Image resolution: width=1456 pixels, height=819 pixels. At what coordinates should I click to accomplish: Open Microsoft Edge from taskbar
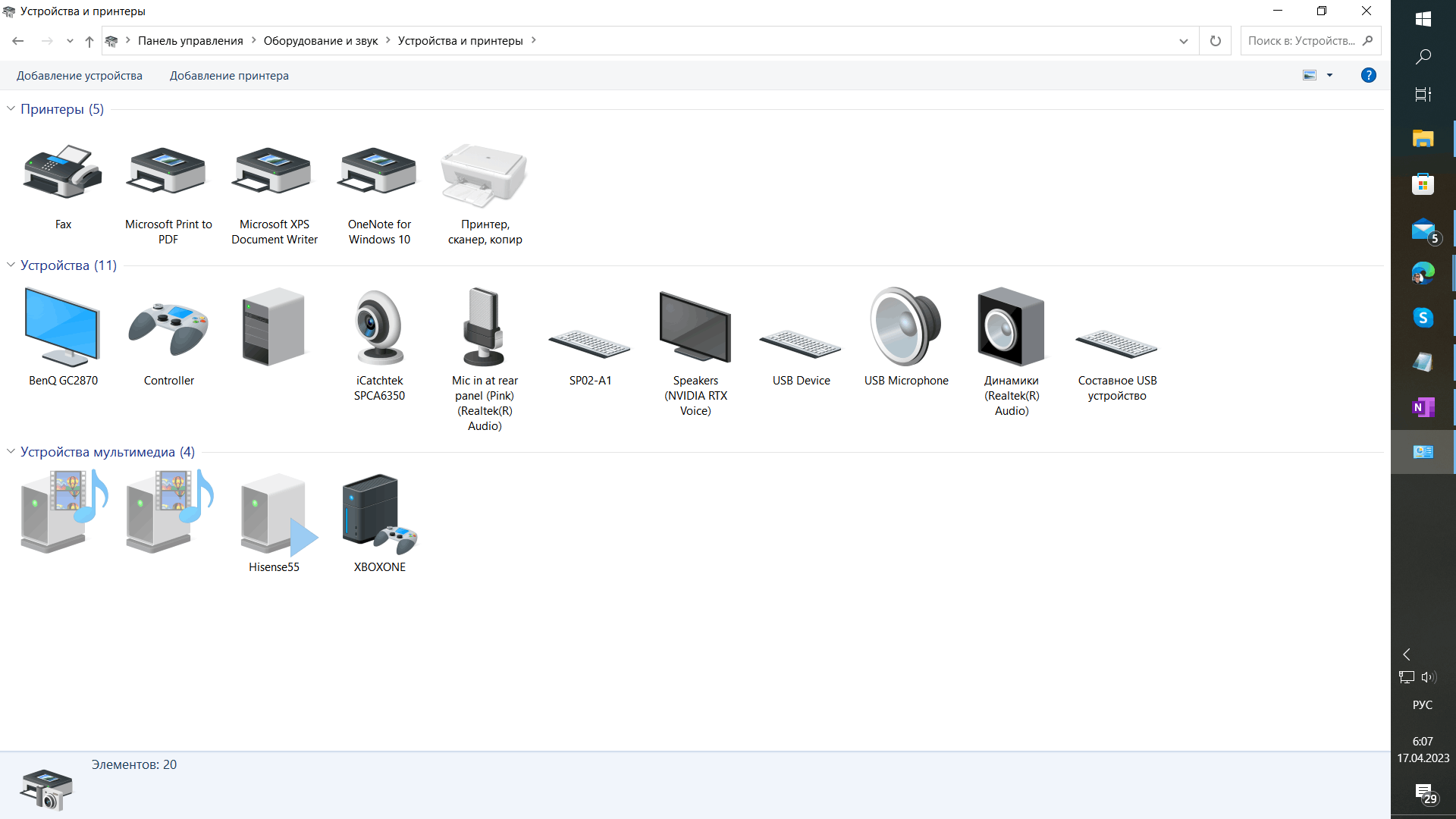(1423, 273)
